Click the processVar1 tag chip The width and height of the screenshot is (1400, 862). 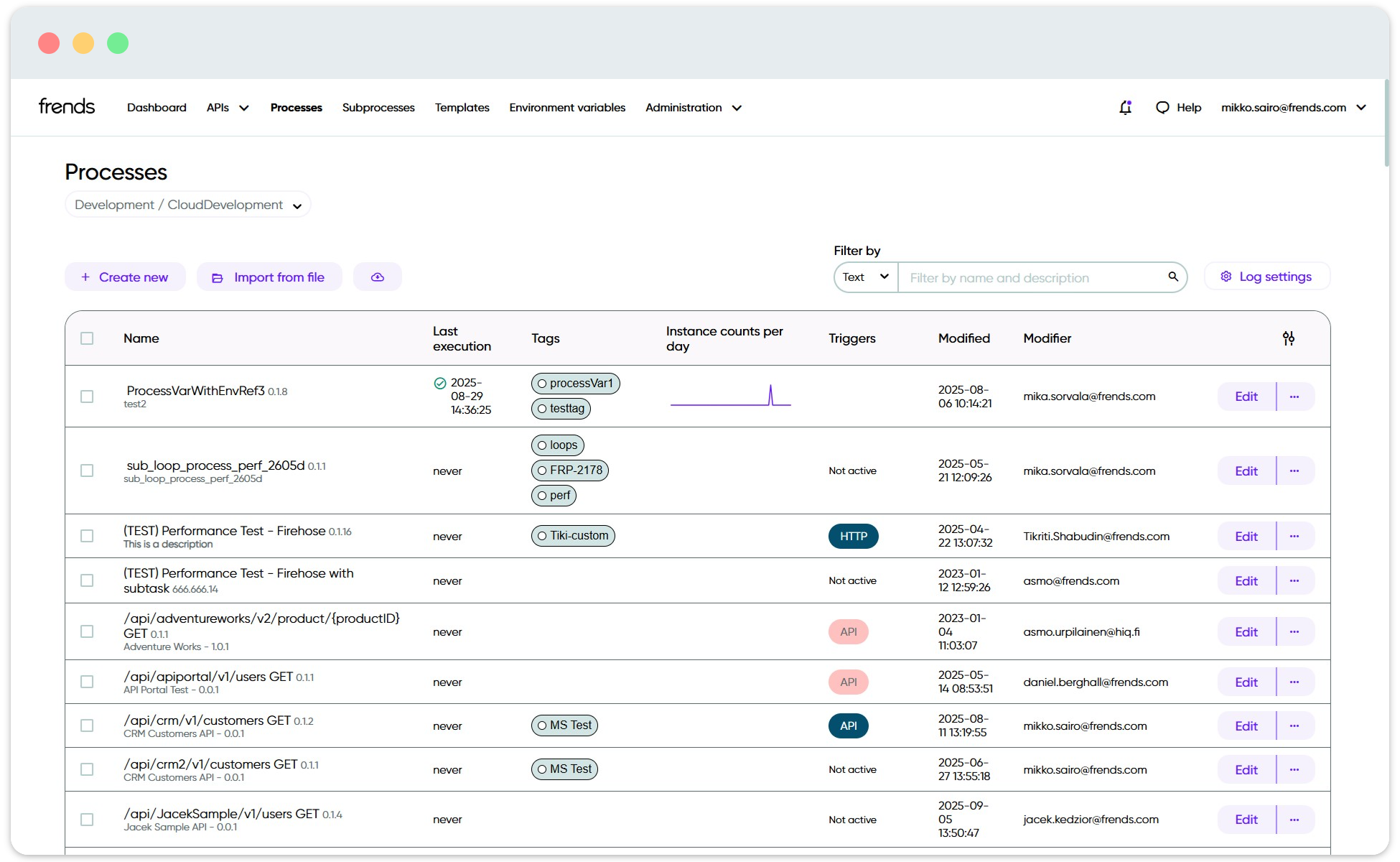pos(575,384)
